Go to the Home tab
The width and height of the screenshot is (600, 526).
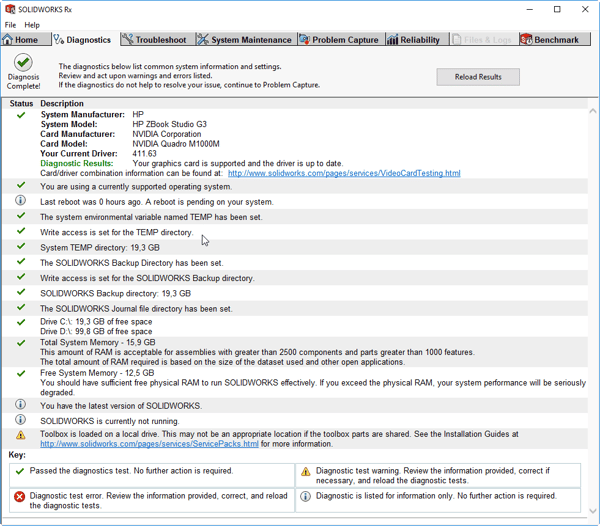coord(26,39)
